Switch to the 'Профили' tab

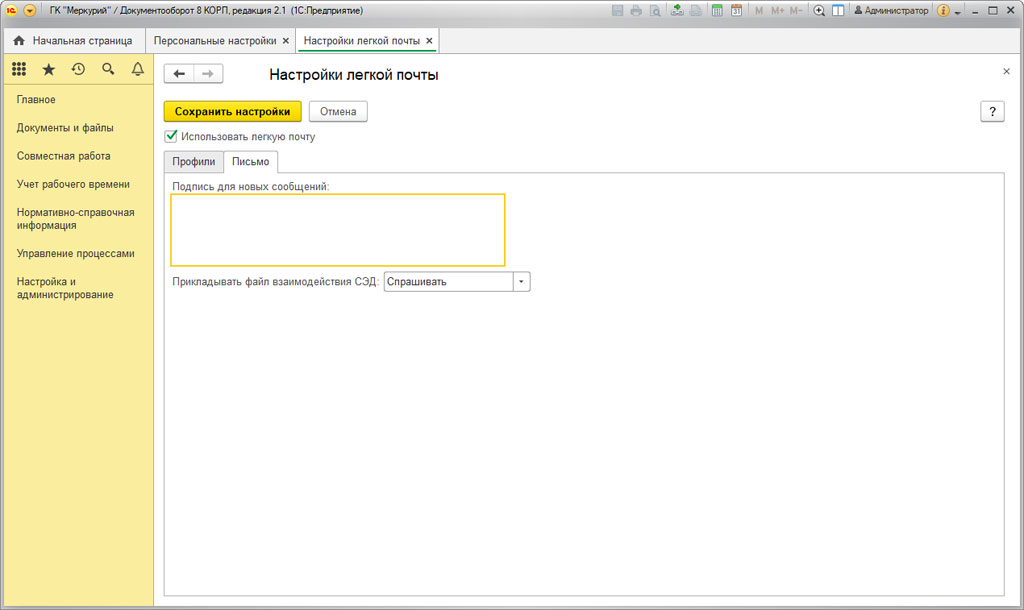click(193, 162)
